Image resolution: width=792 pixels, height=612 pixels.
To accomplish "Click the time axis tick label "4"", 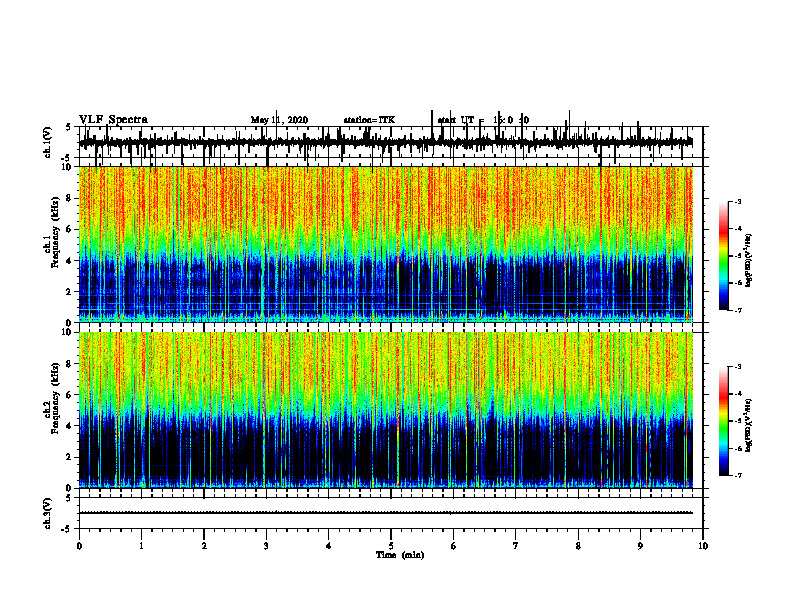I will 328,546.
